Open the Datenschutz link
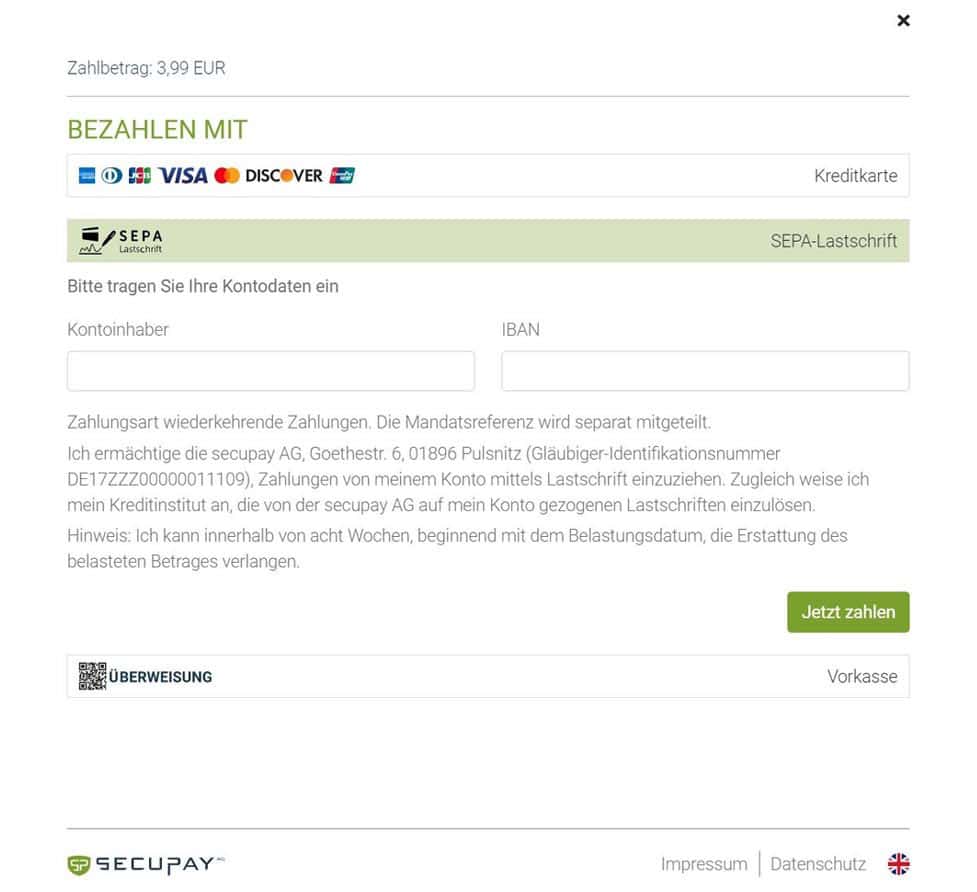 818,864
